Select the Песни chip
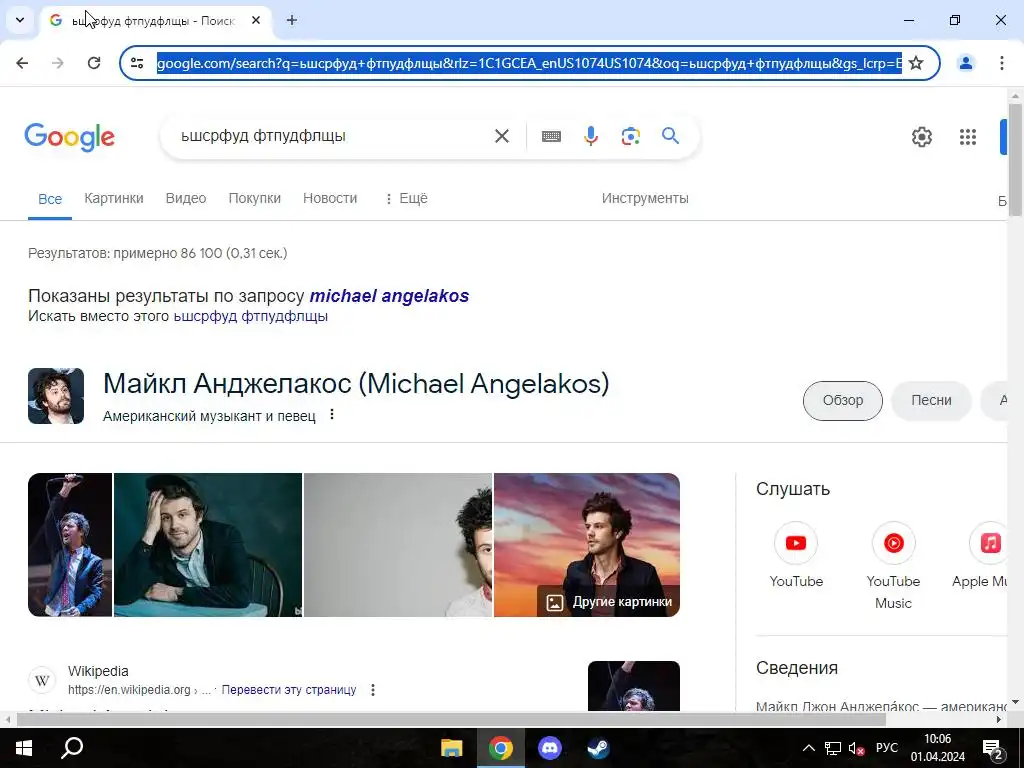 931,400
